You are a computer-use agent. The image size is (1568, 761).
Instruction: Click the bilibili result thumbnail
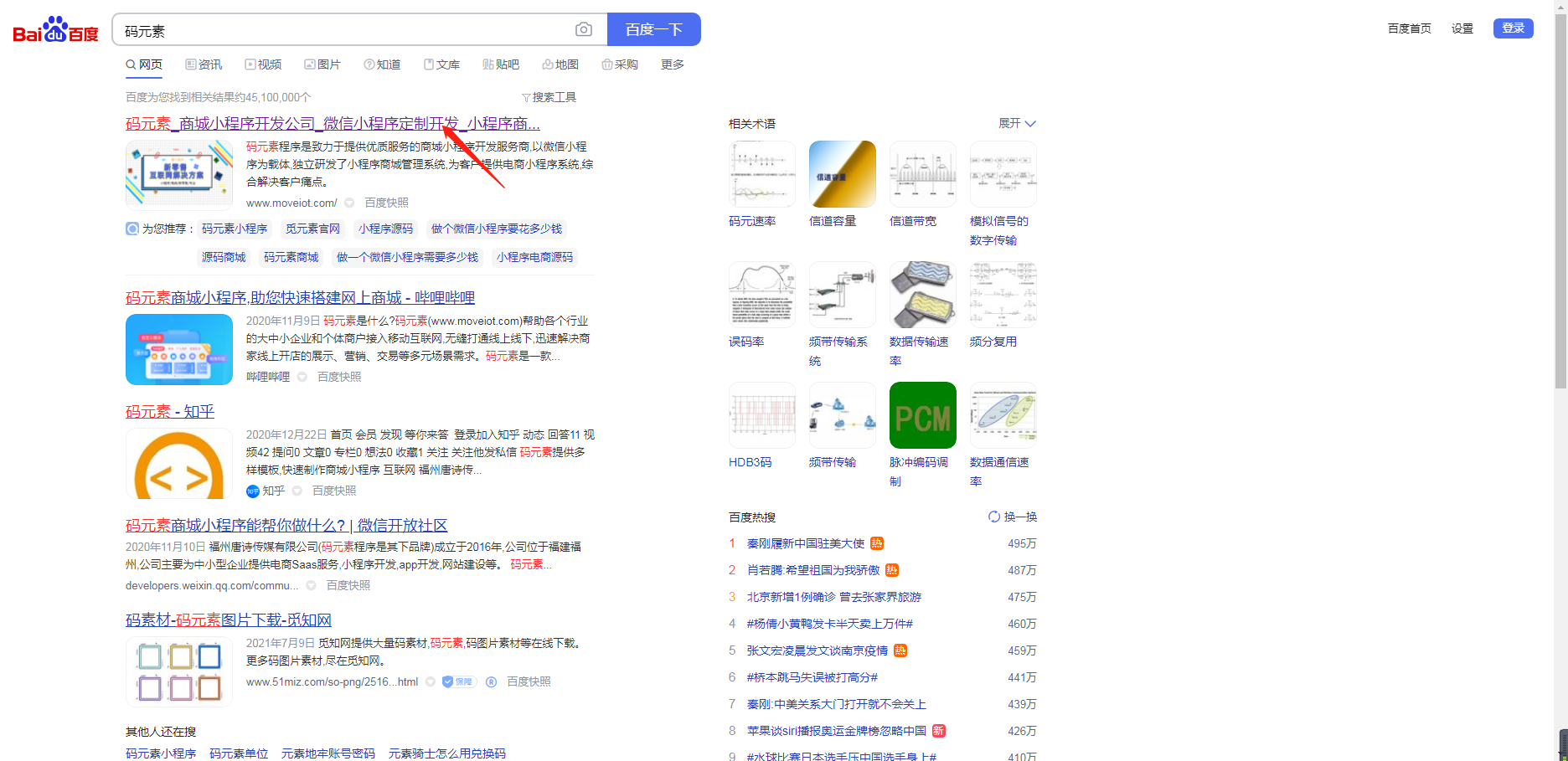tap(179, 349)
